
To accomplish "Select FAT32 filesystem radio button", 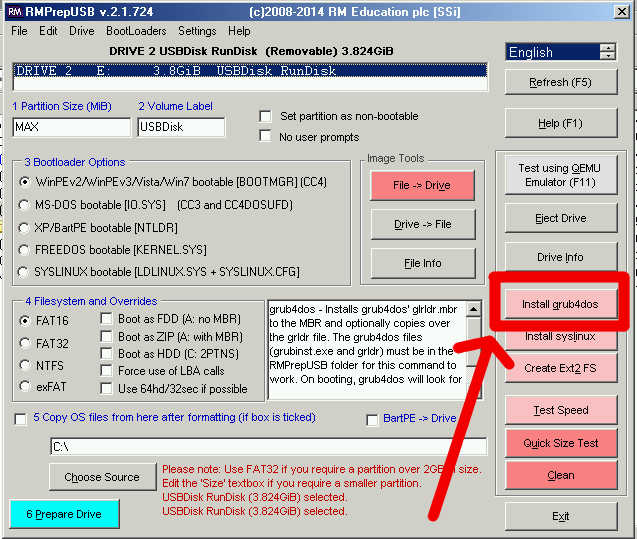I will pyautogui.click(x=26, y=343).
